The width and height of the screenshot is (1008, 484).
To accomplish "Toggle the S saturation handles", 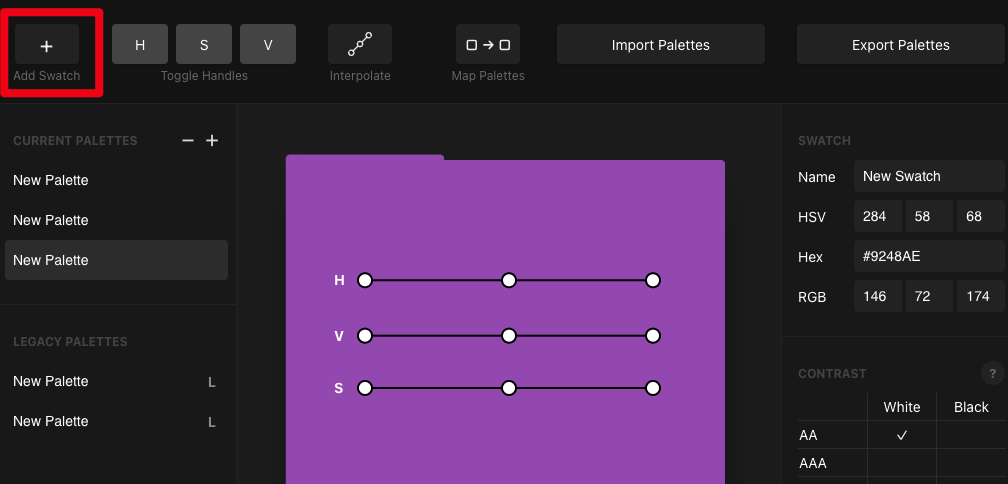I will click(x=204, y=45).
